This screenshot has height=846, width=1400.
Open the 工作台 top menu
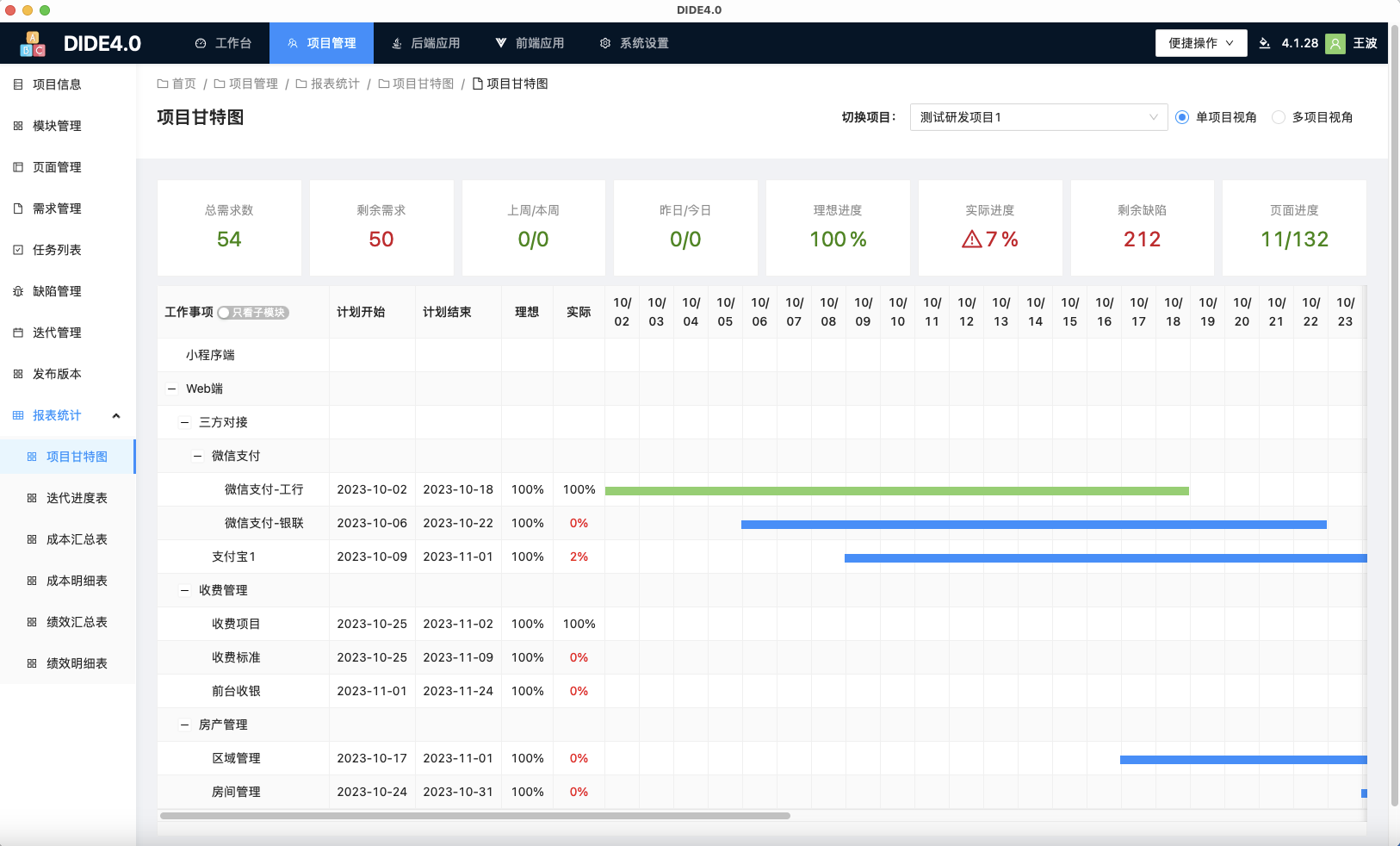[224, 43]
